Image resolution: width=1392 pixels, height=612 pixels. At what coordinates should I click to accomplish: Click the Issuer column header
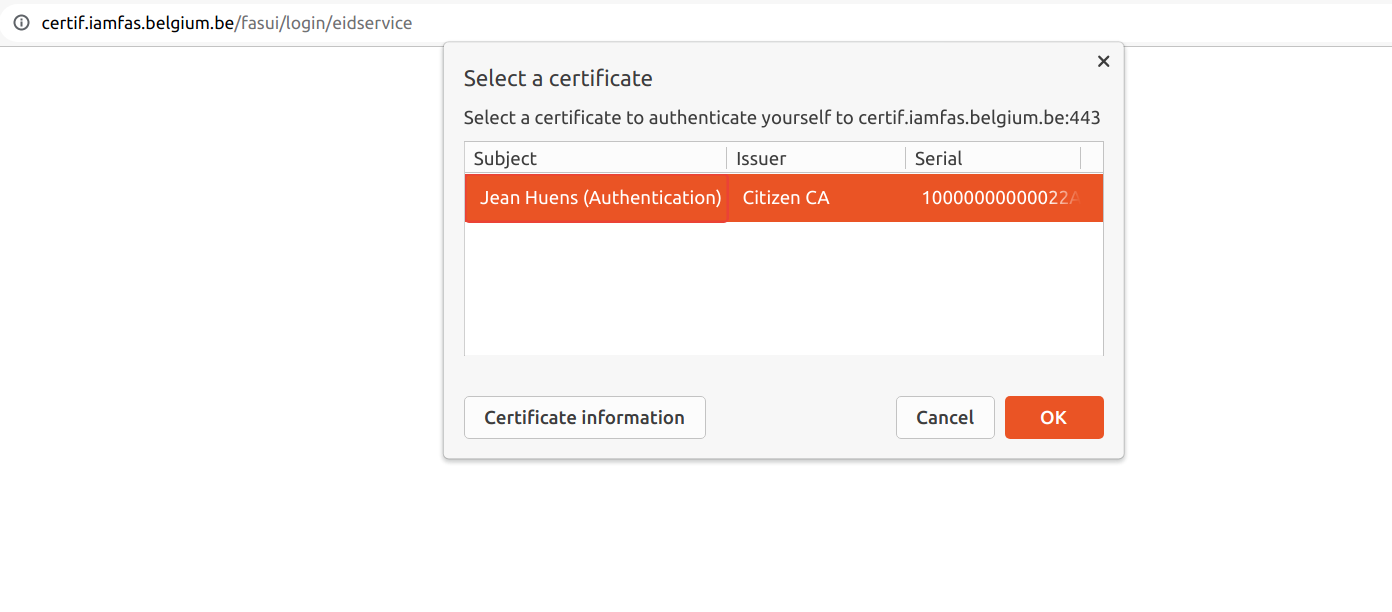coord(816,158)
